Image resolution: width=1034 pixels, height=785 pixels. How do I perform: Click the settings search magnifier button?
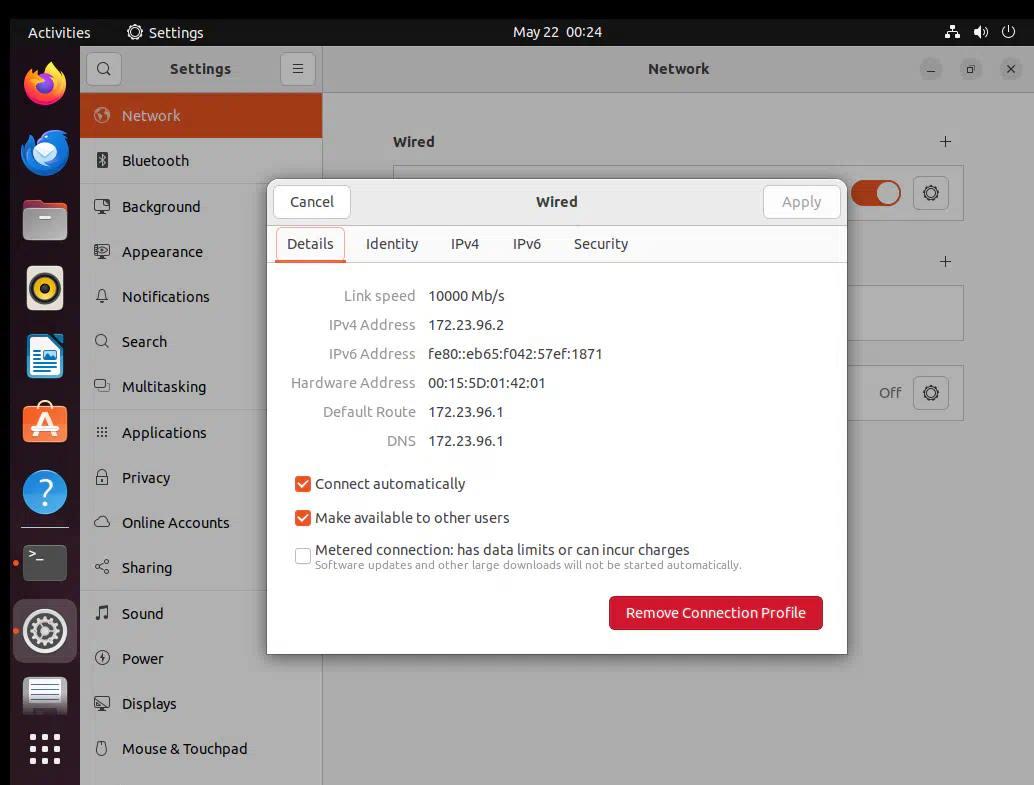104,69
